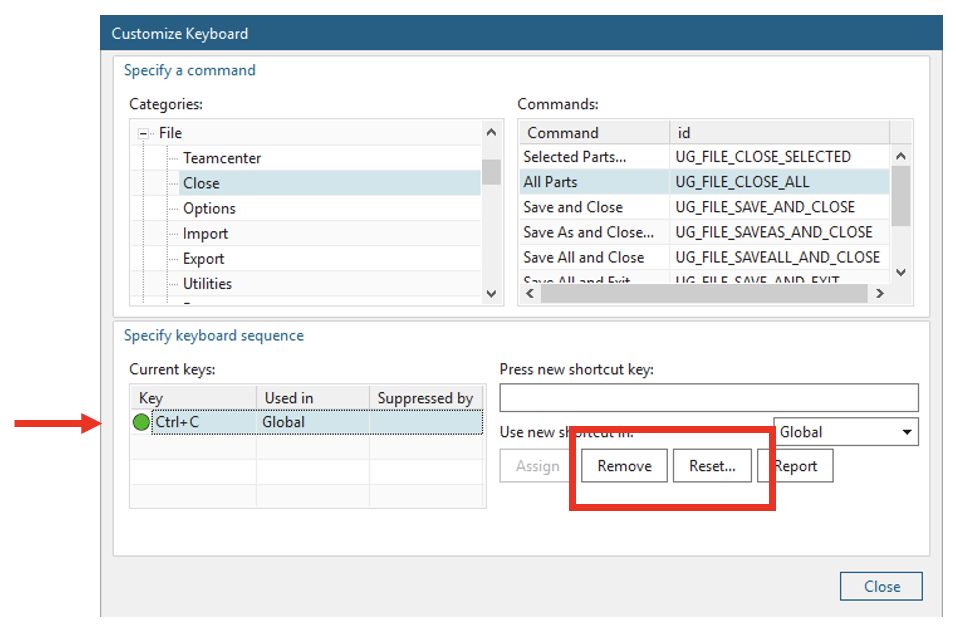Screen dimensions: 956x628
Task: Click the Remove button
Action: (624, 466)
